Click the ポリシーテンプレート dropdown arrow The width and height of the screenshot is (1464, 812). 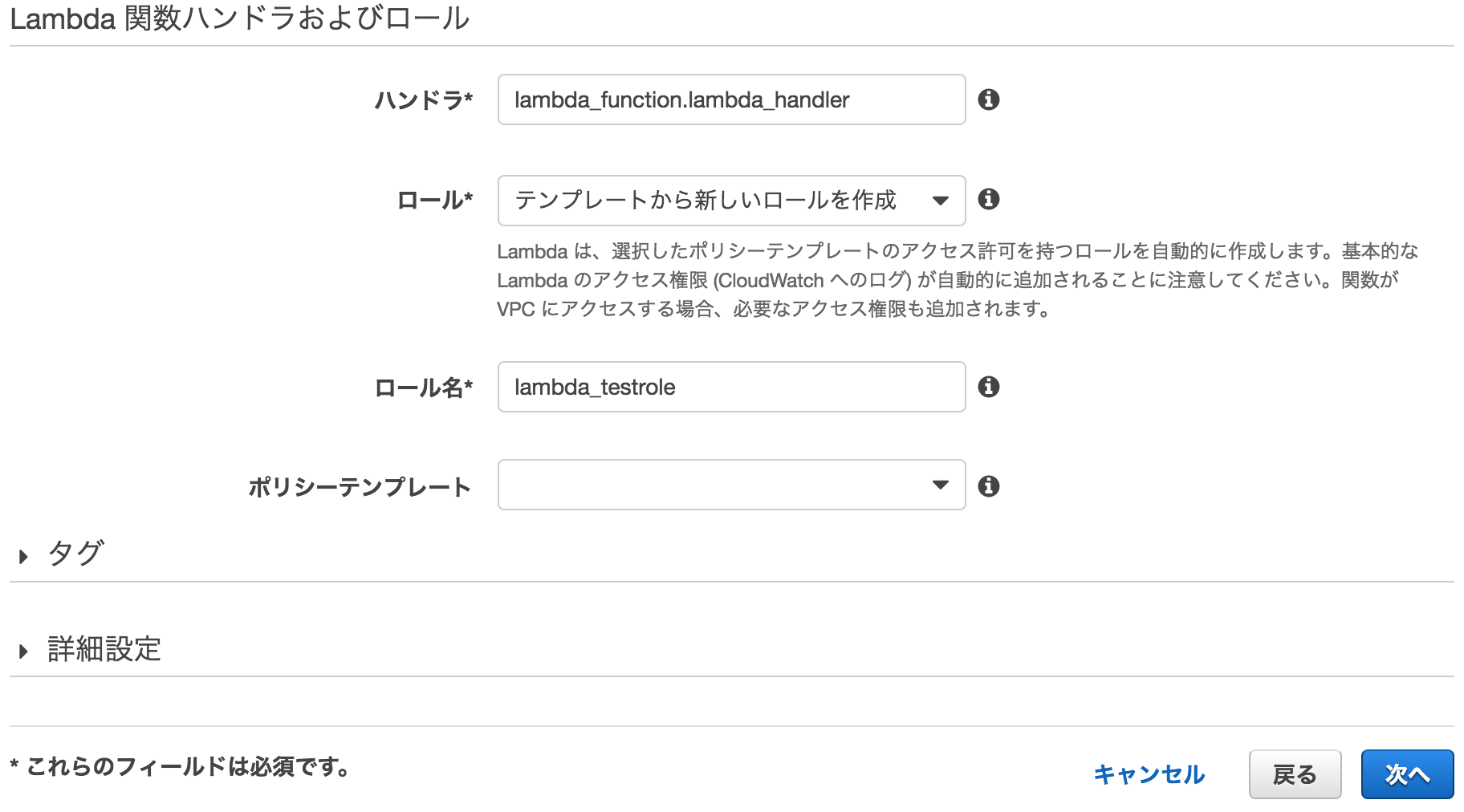pos(941,485)
